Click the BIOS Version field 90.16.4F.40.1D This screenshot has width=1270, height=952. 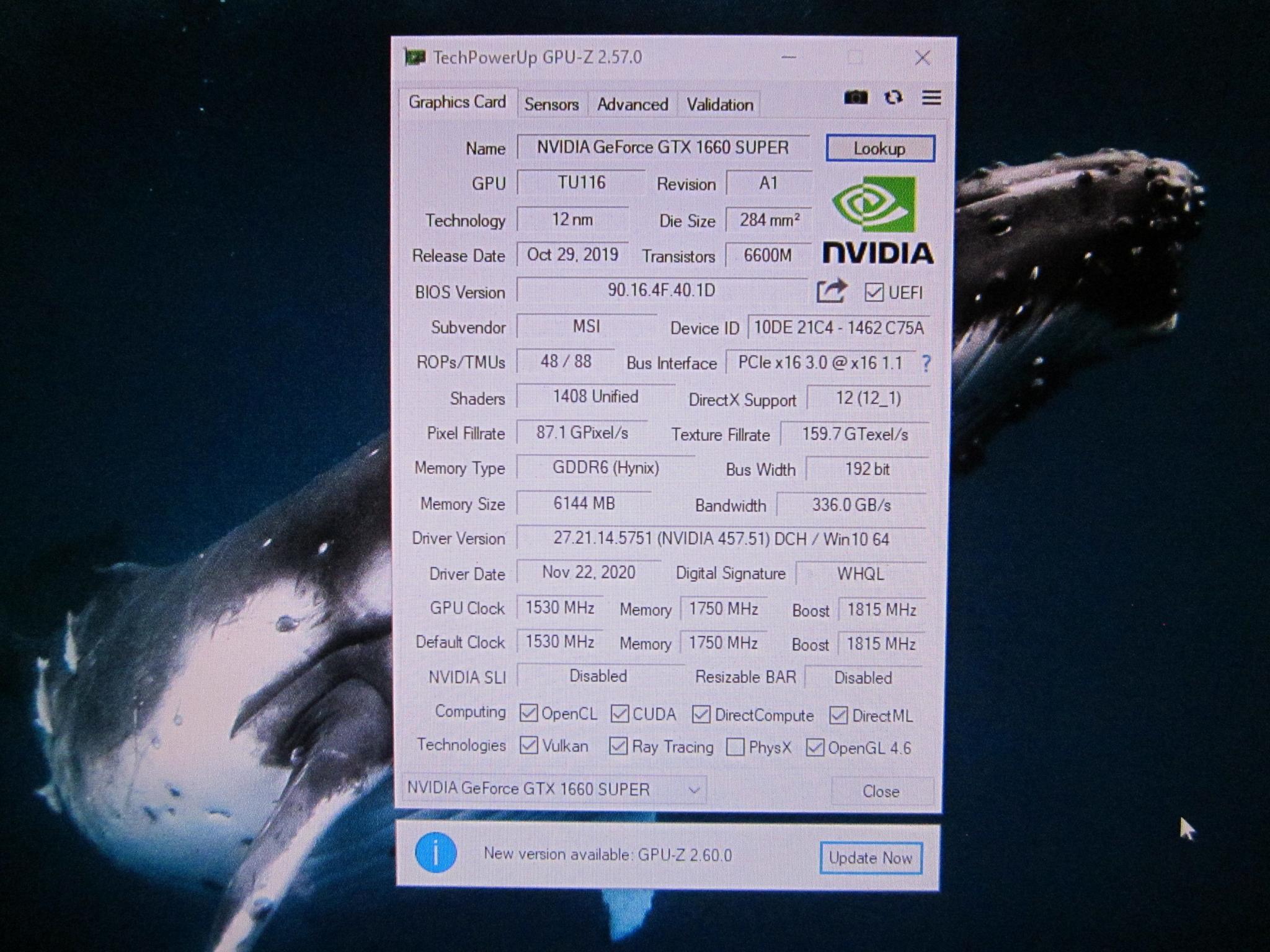[661, 290]
